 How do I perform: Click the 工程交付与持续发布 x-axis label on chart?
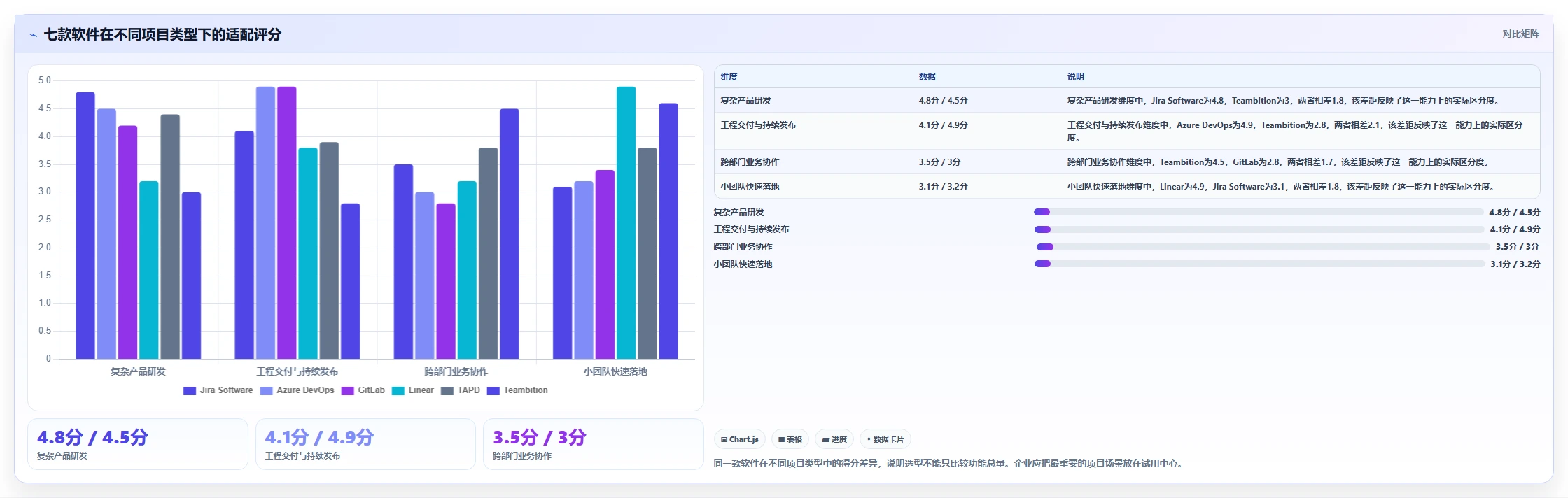[297, 371]
